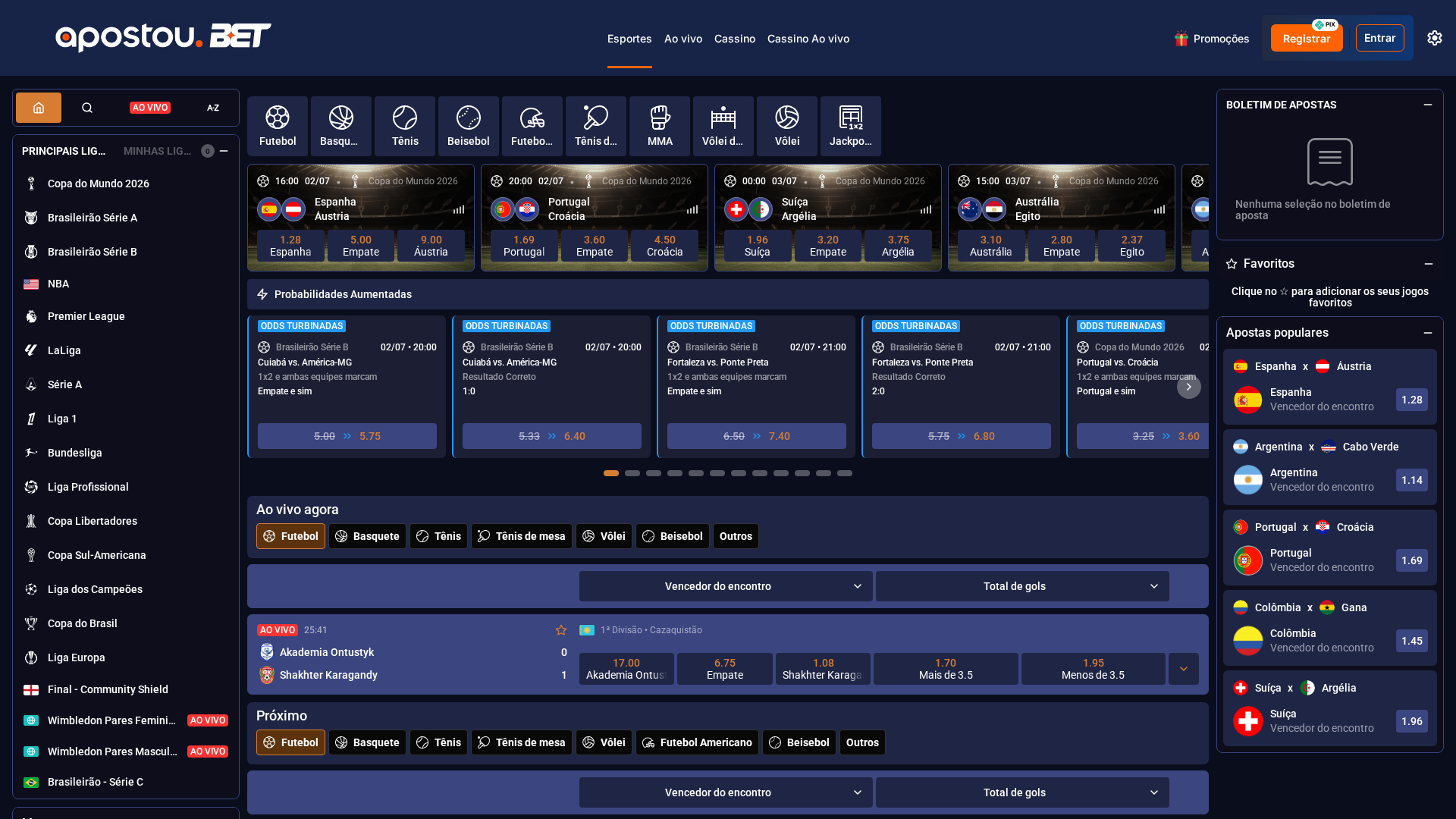The width and height of the screenshot is (1456, 819).
Task: Open Brasileirão Série A league row
Action: tap(126, 218)
